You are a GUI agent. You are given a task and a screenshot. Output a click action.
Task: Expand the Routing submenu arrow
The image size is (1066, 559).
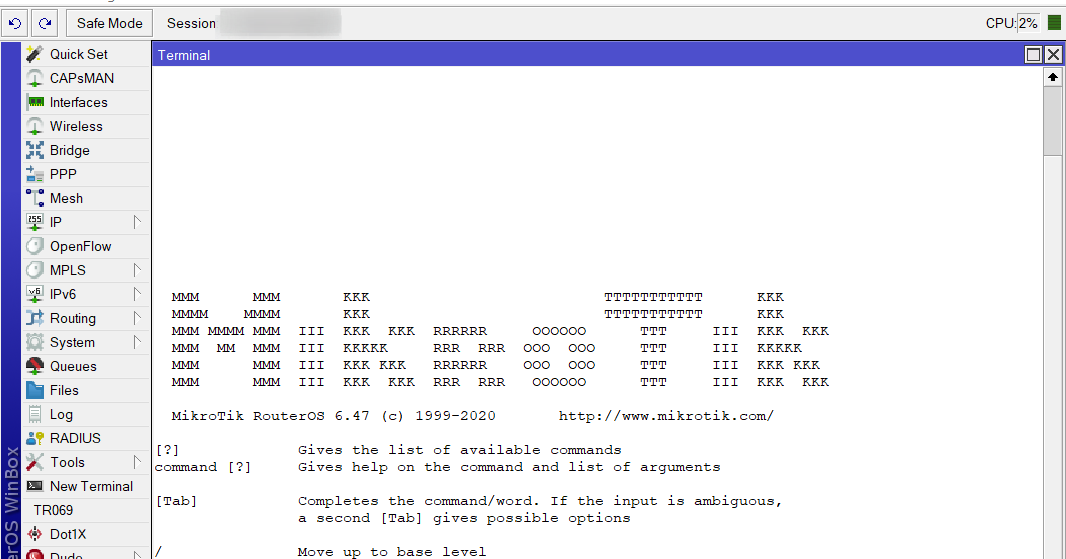[x=137, y=318]
